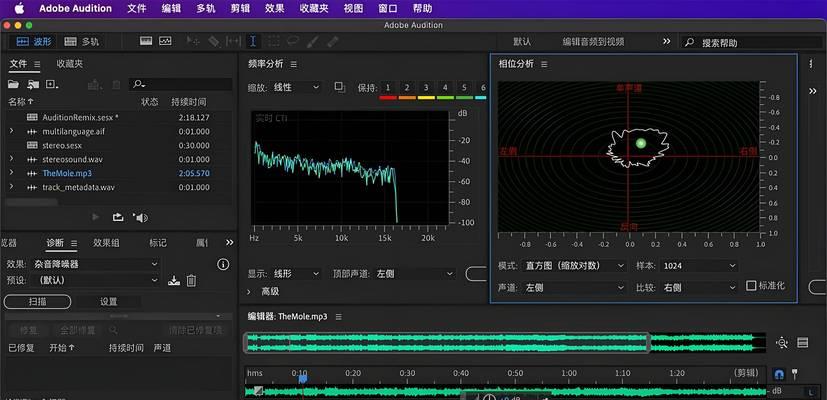Click the pin icon near the timeline
Screen dimensions: 827x400
pyautogui.click(x=794, y=374)
